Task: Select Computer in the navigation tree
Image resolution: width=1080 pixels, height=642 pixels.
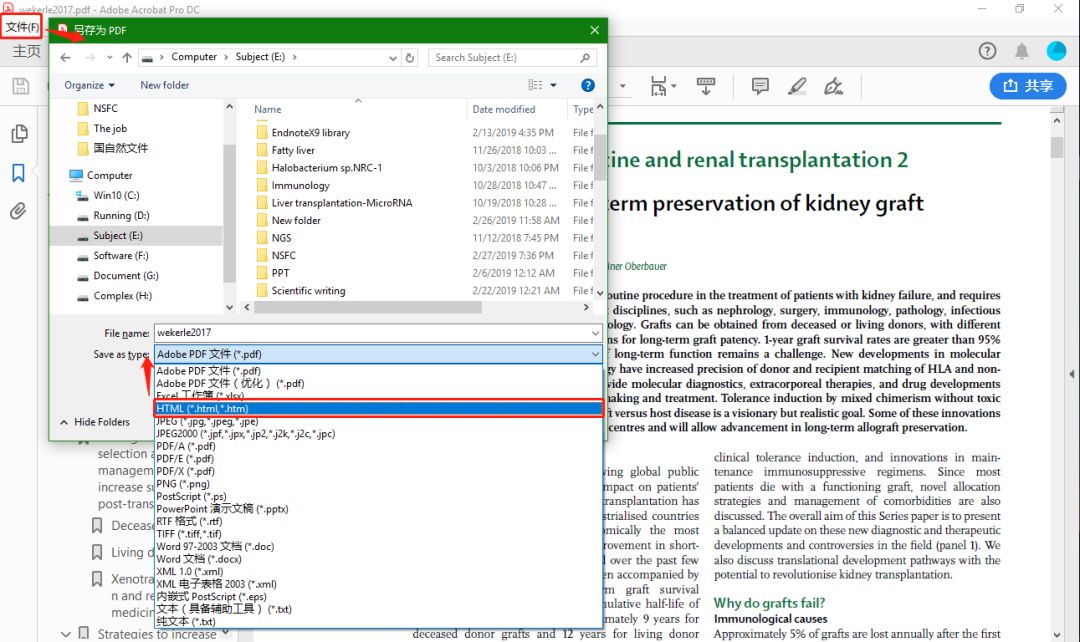Action: (x=109, y=176)
